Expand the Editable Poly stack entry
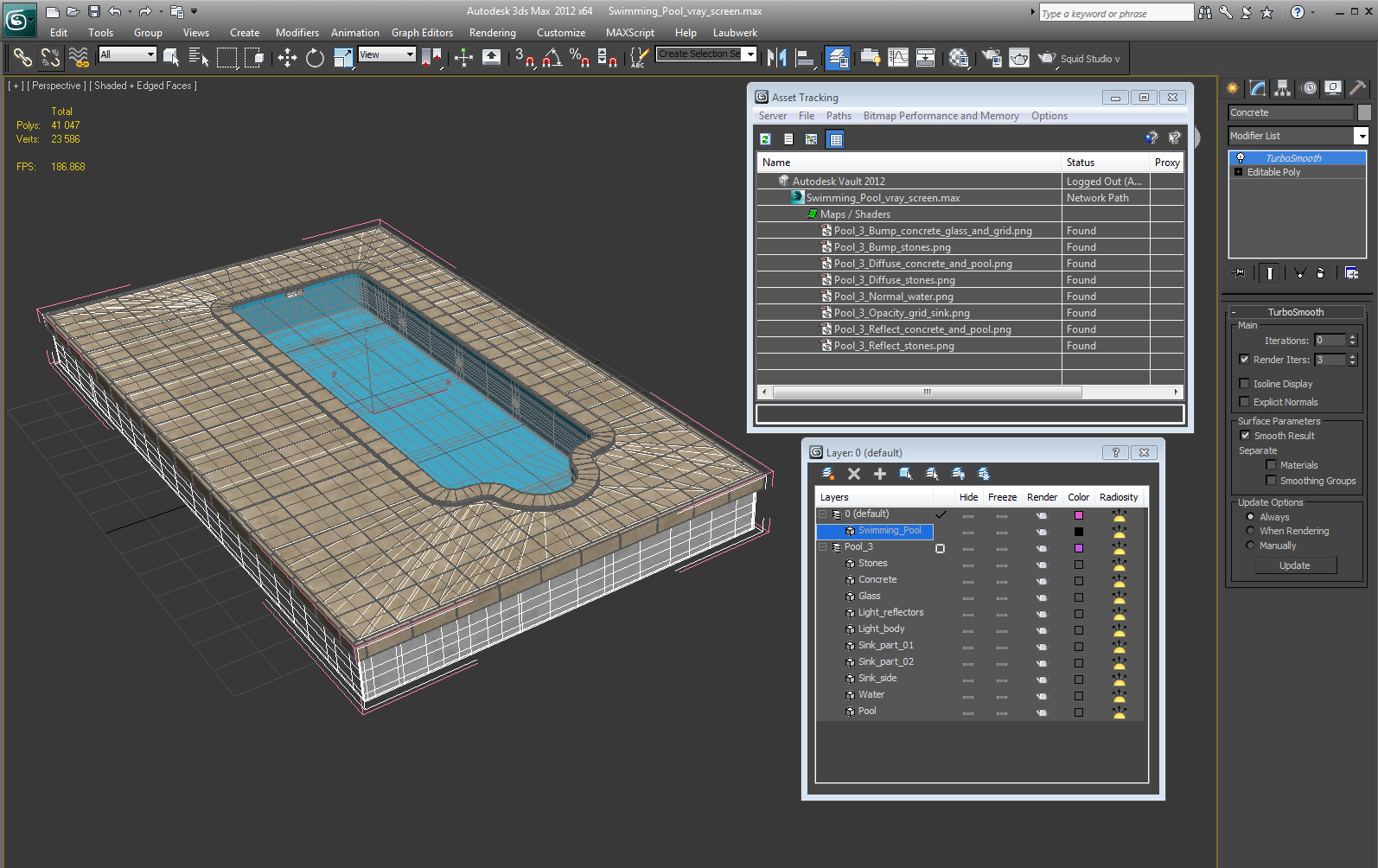 coord(1239,172)
